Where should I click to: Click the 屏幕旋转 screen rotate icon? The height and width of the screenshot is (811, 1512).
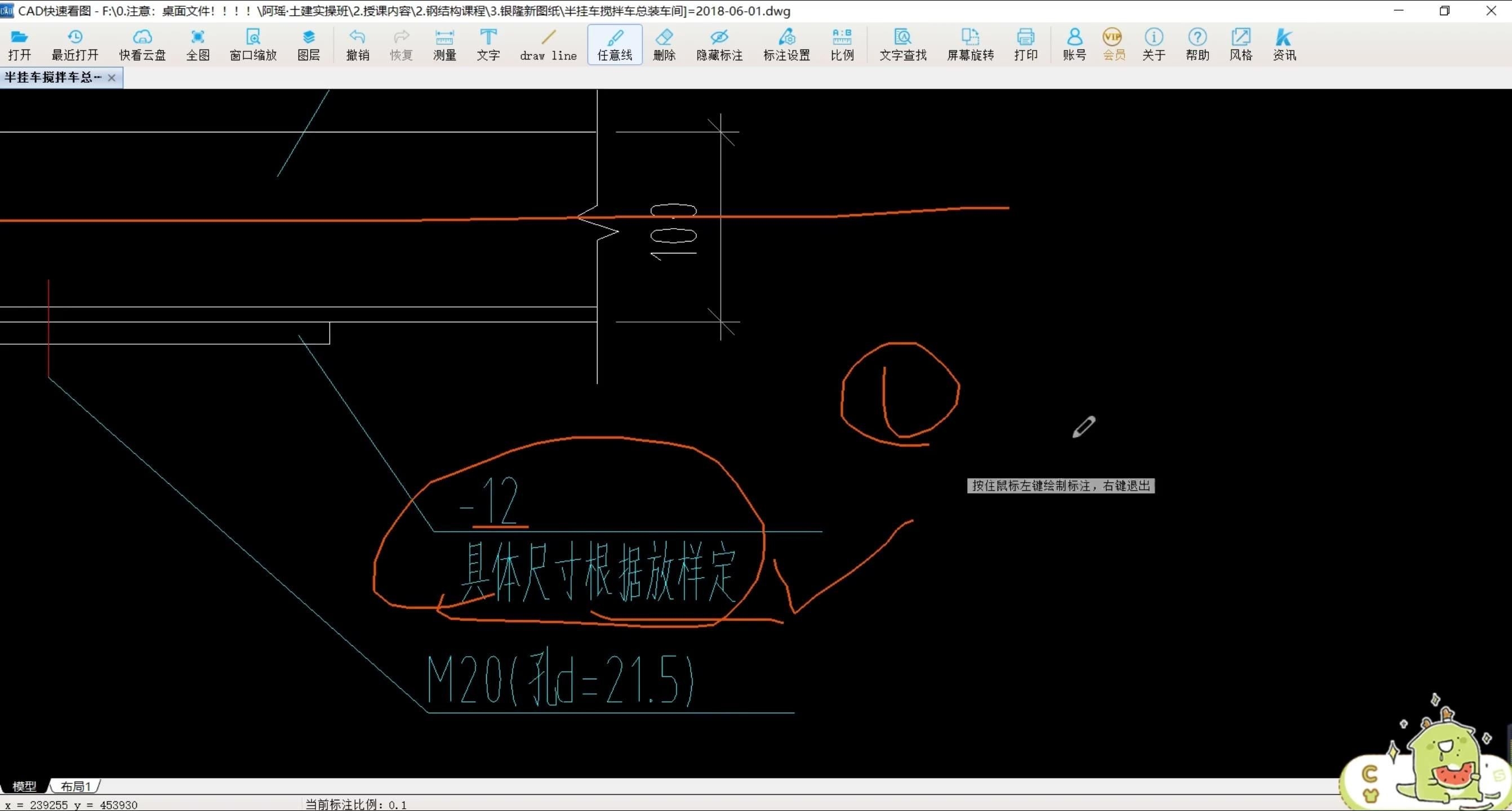click(970, 44)
